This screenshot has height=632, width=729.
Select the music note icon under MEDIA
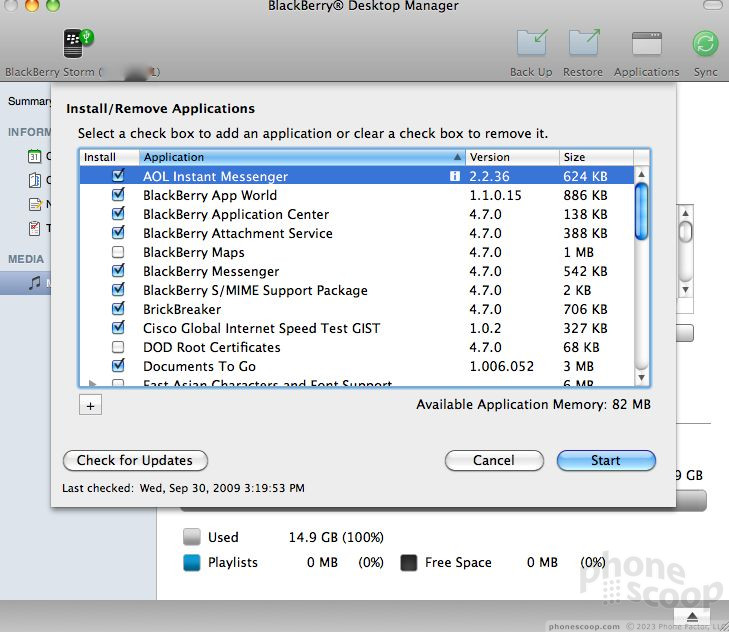(x=35, y=282)
